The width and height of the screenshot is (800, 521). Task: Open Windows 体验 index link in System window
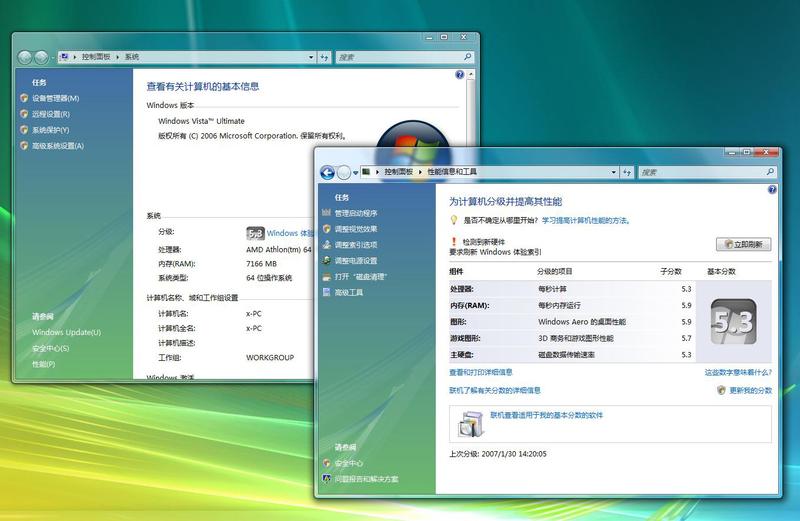[290, 233]
